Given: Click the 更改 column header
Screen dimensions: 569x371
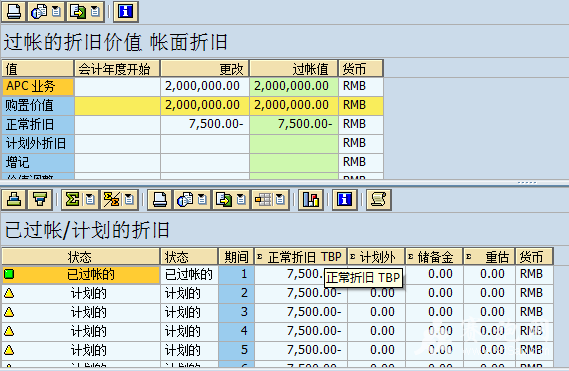Looking at the screenshot, I should coord(205,69).
